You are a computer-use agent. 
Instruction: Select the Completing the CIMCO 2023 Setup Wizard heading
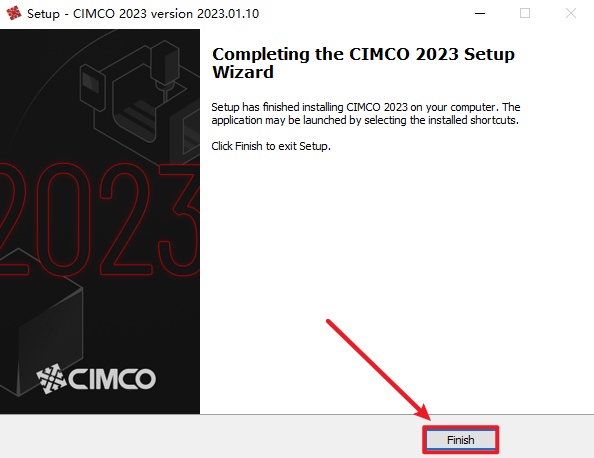pos(363,63)
